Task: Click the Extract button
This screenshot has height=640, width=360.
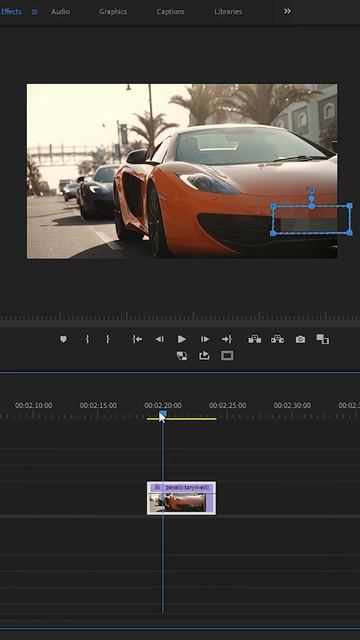Action: tap(278, 339)
